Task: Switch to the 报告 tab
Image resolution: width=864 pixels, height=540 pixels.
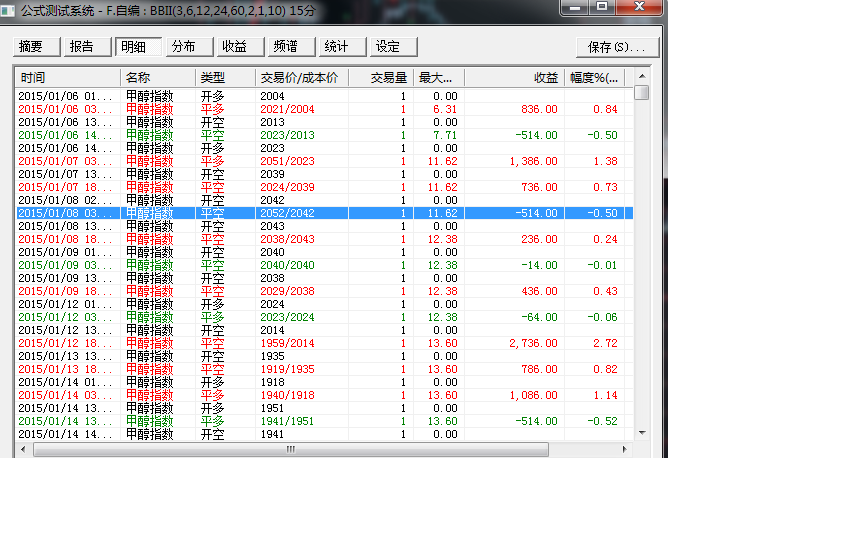Action: pyautogui.click(x=88, y=47)
